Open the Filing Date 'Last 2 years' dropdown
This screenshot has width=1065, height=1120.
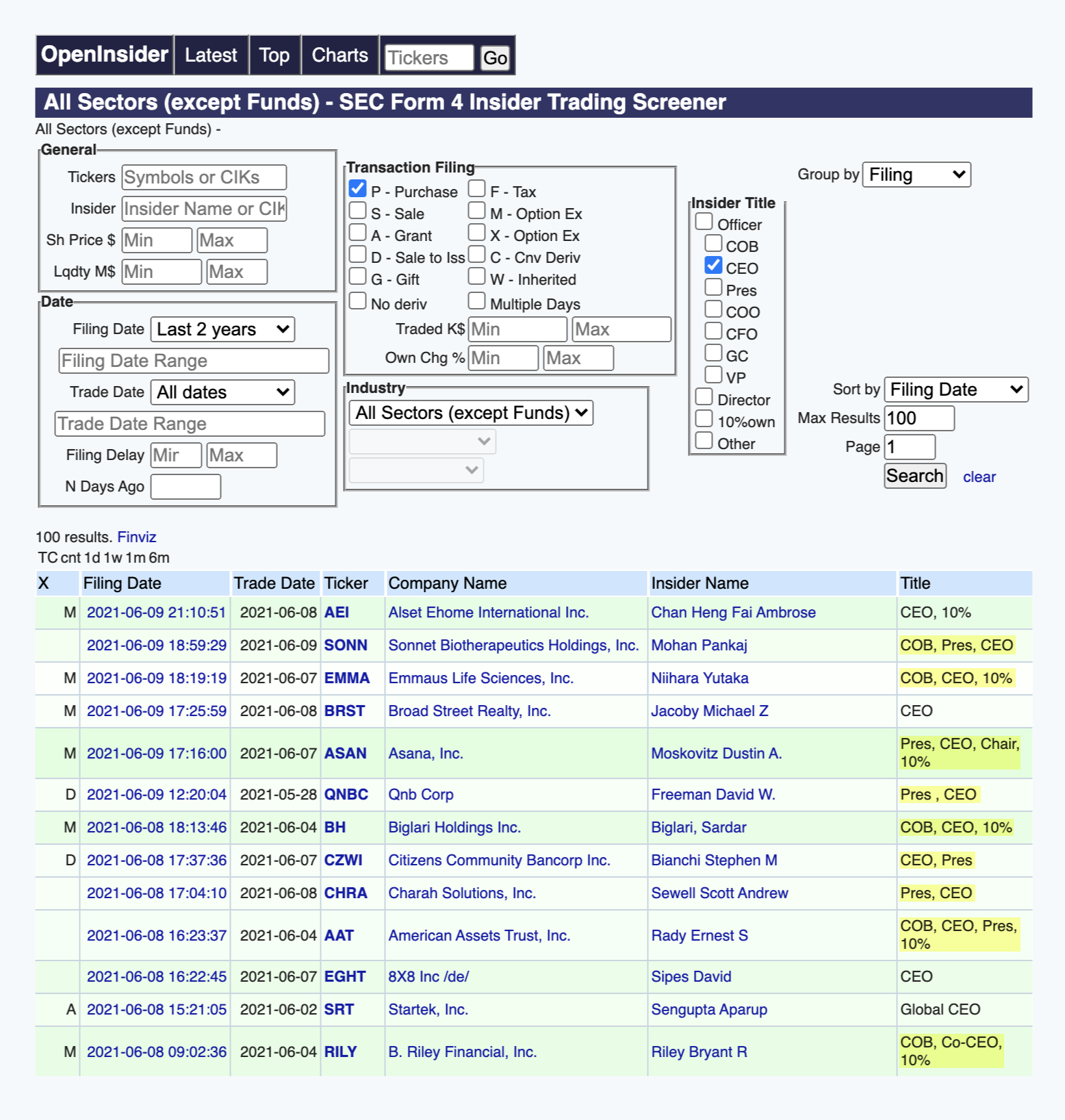coord(222,329)
